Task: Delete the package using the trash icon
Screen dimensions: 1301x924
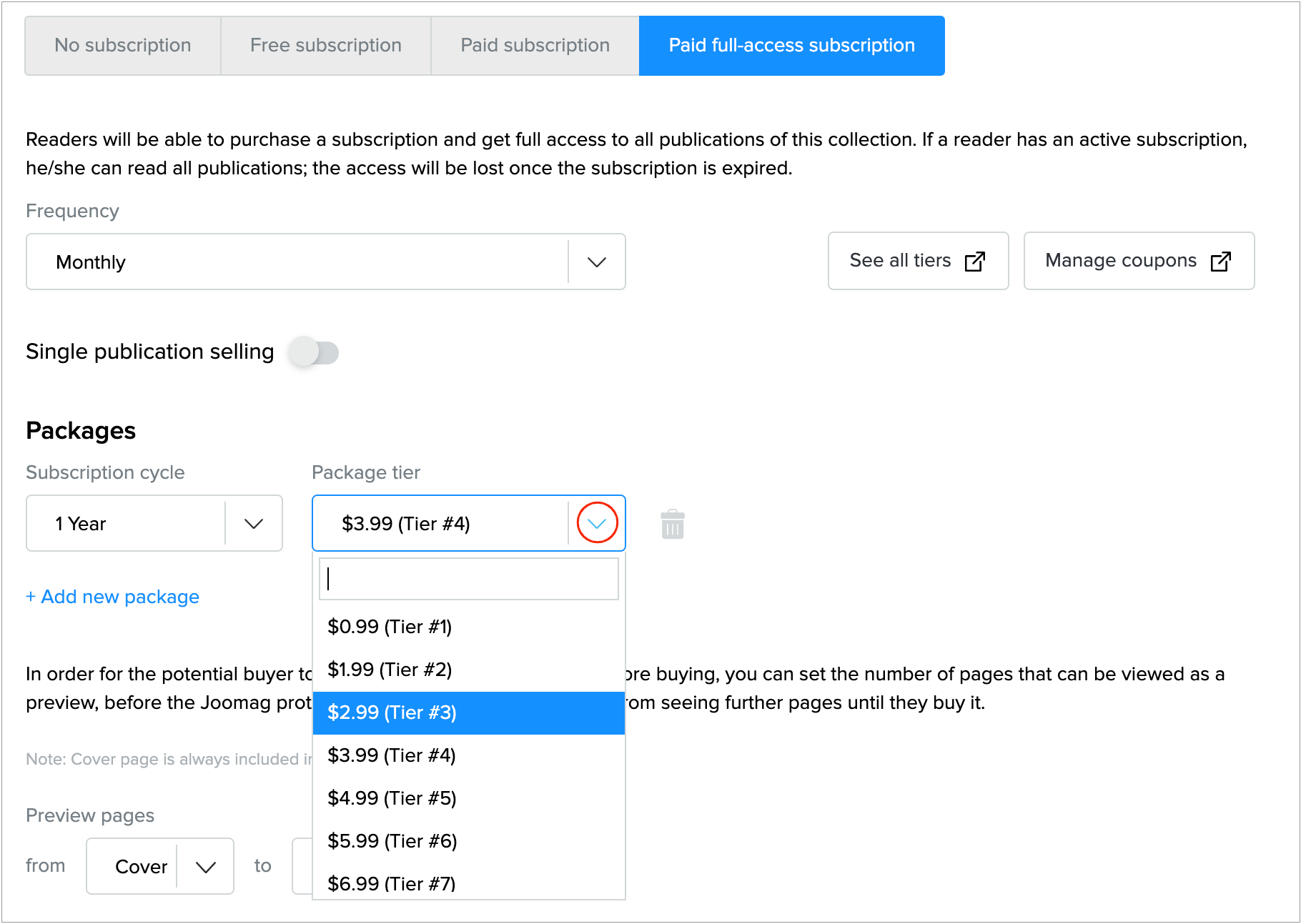Action: [672, 525]
